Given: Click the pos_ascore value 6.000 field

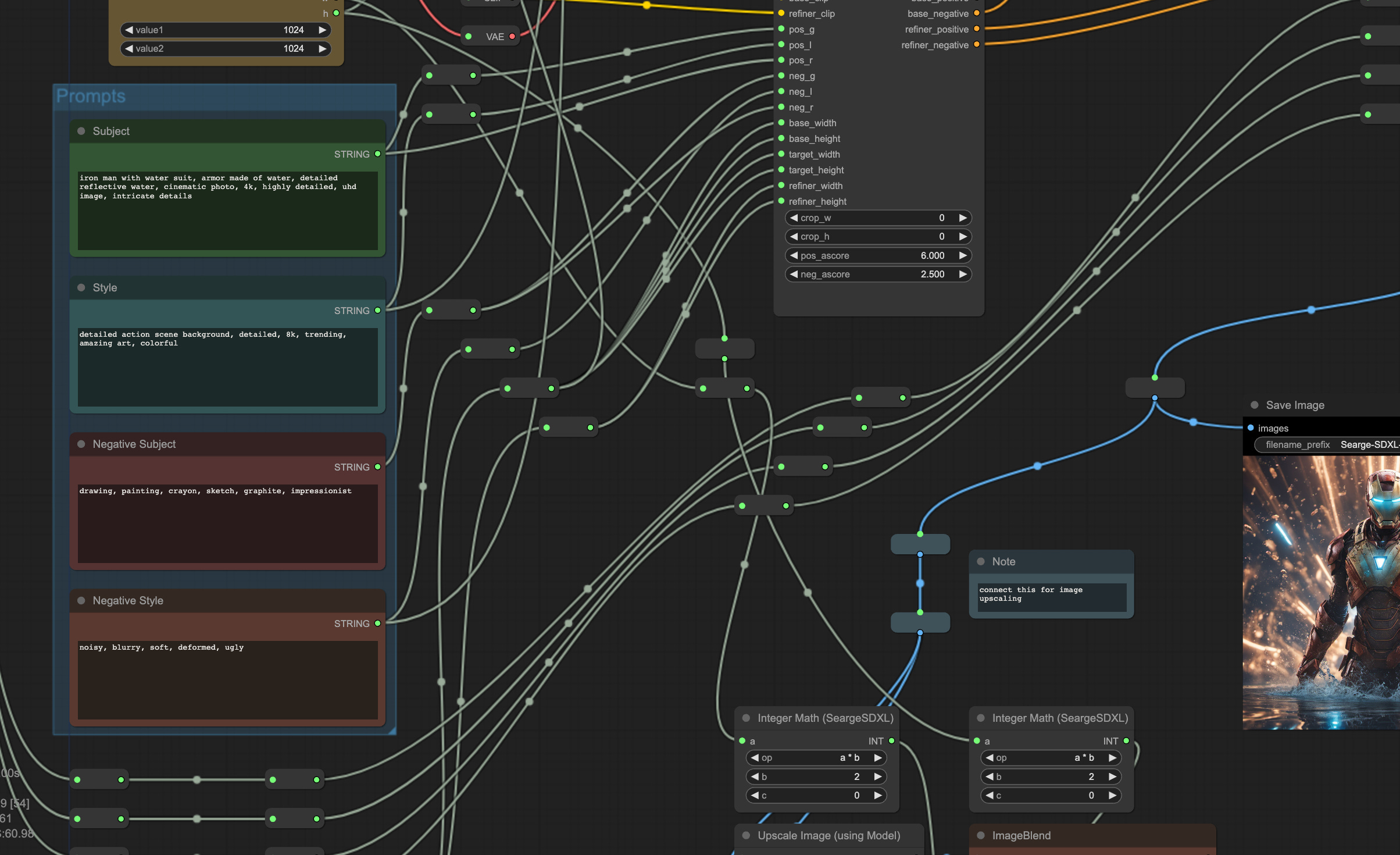Looking at the screenshot, I should (878, 255).
